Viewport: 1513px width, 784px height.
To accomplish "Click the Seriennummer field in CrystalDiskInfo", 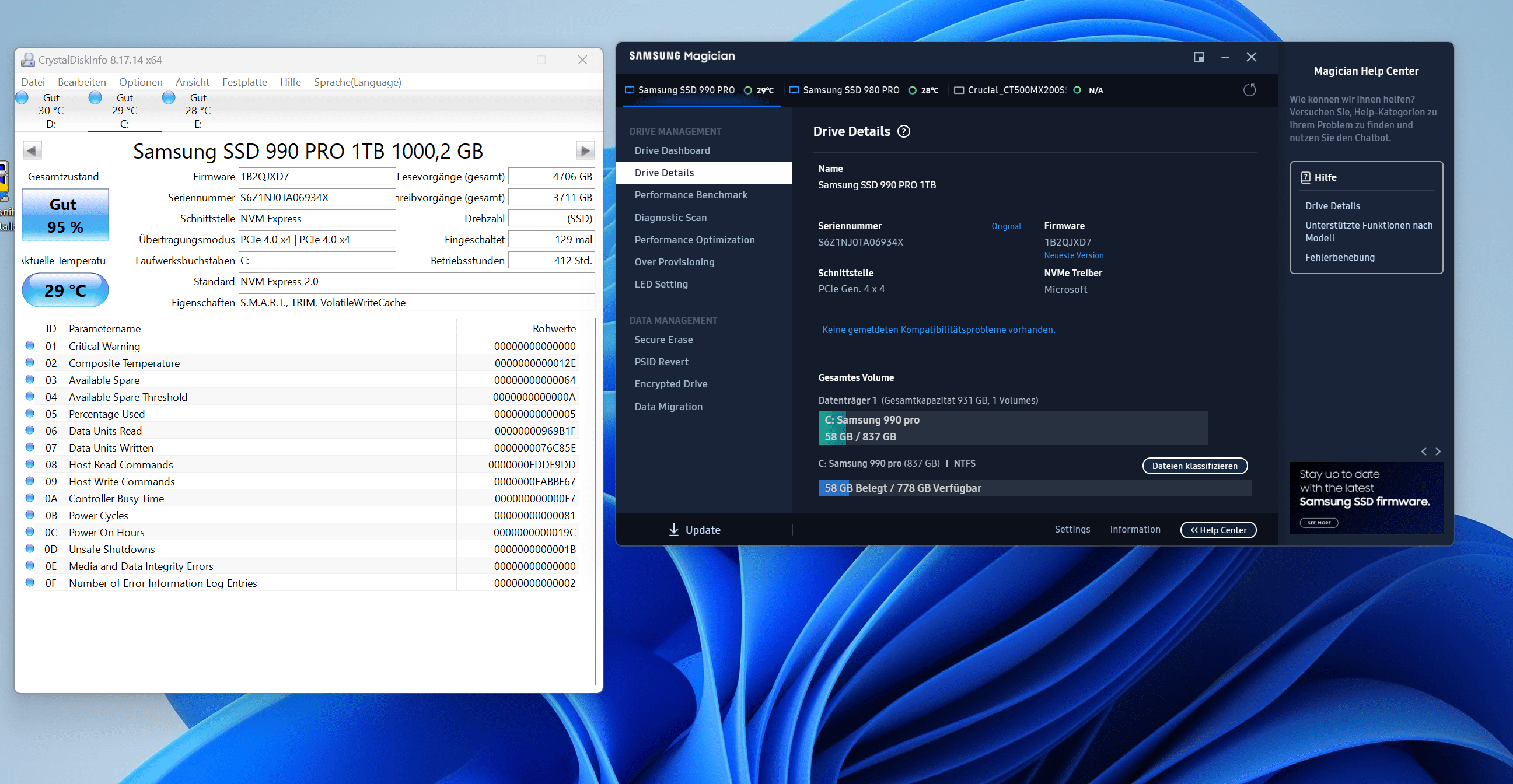I will coord(317,198).
